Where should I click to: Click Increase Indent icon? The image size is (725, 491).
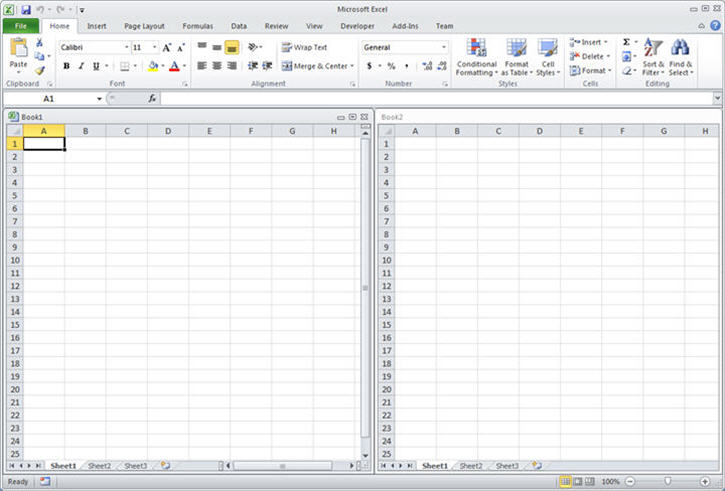267,66
